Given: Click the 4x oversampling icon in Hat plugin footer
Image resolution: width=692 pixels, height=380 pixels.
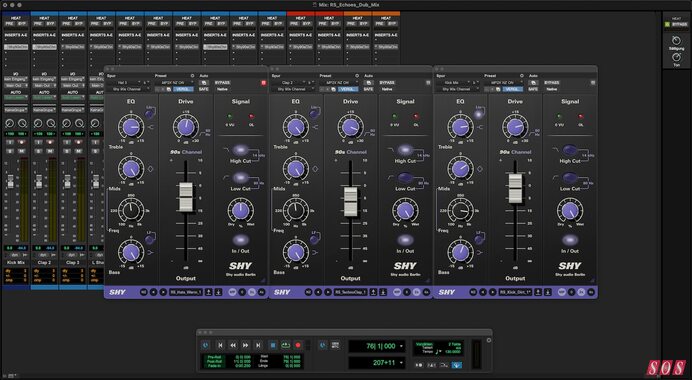Looking at the screenshot, I should tap(261, 292).
